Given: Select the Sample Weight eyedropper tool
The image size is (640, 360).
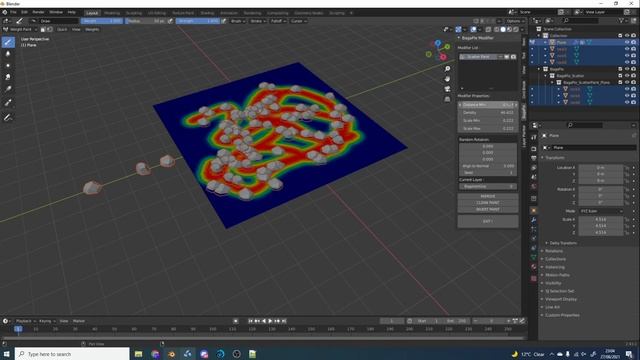Looking at the screenshot, I should [x=8, y=102].
